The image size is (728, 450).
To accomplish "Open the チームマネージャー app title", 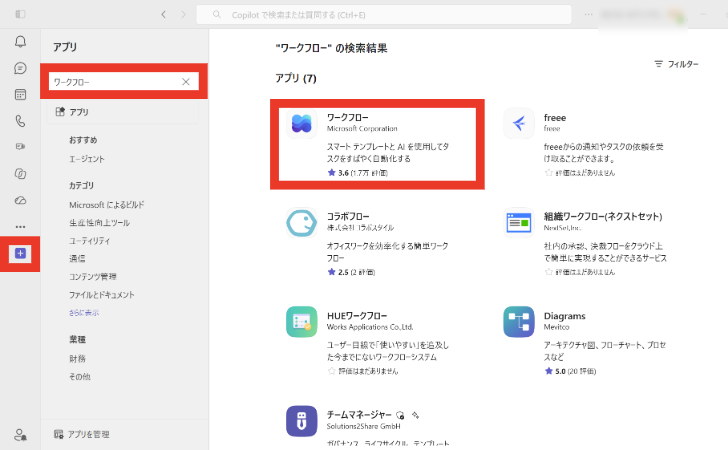I will (x=359, y=415).
